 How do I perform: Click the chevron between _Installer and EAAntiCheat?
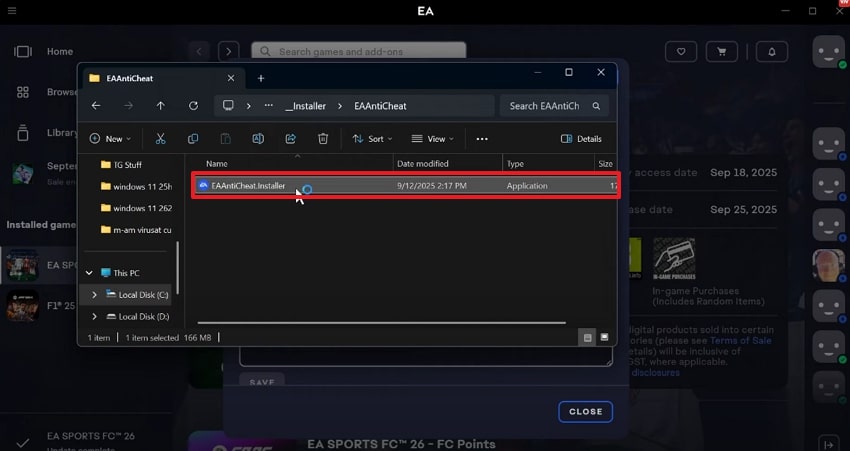340,106
